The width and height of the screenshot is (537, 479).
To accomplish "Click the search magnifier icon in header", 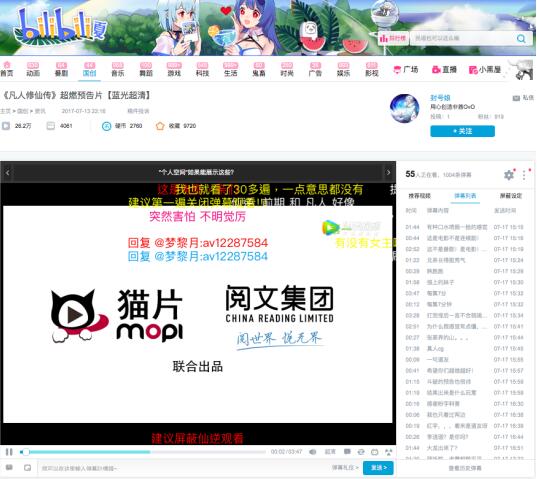I will (x=521, y=38).
